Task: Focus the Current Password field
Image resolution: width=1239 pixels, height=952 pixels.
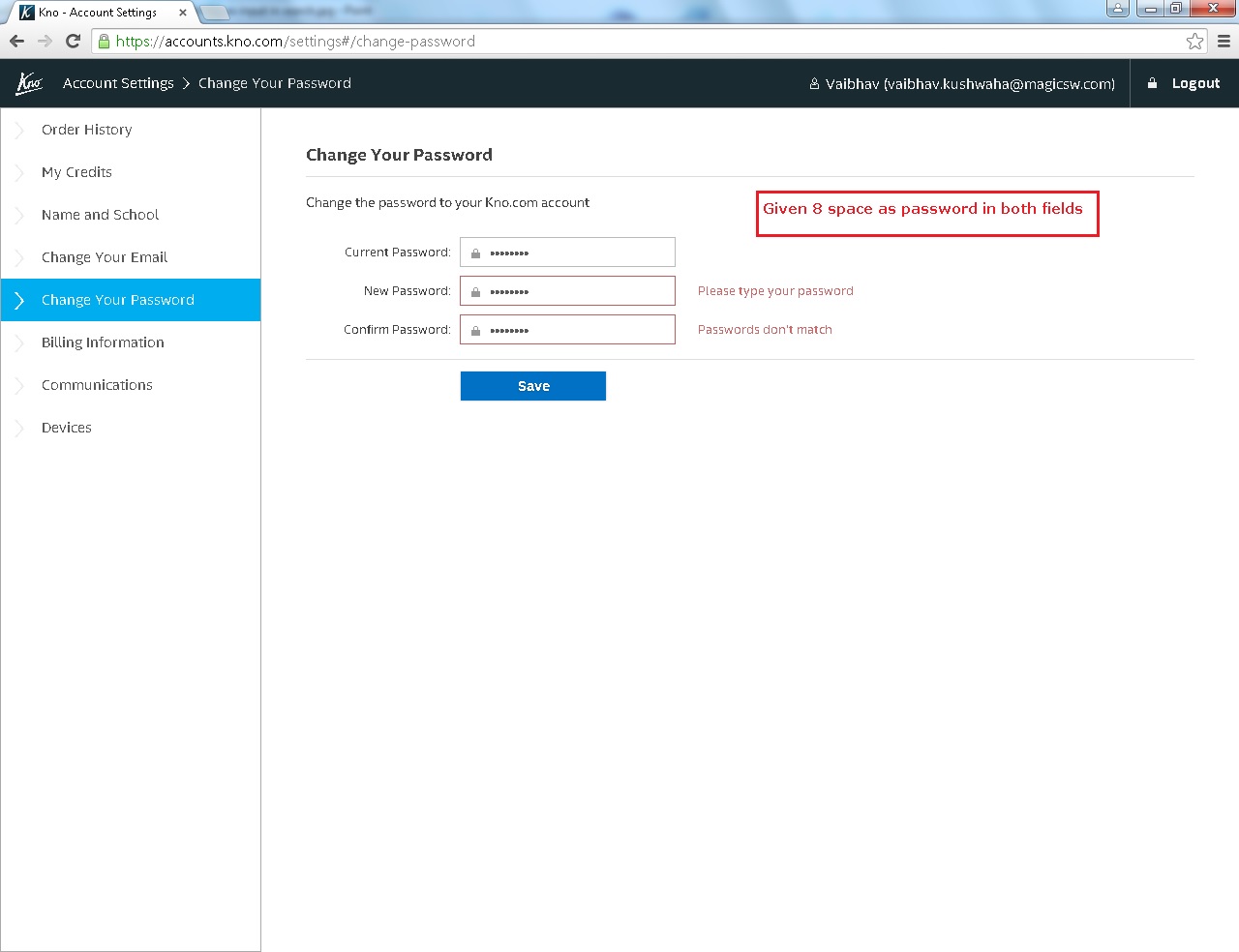Action: (x=567, y=253)
